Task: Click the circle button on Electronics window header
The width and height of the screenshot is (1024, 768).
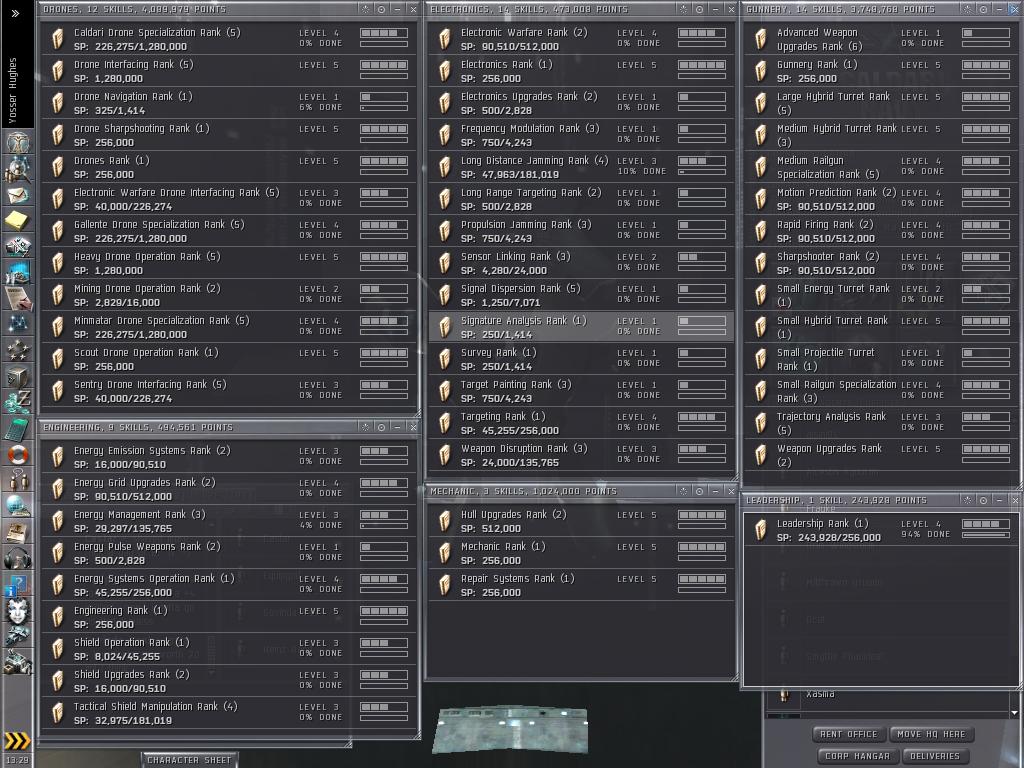Action: [699, 9]
